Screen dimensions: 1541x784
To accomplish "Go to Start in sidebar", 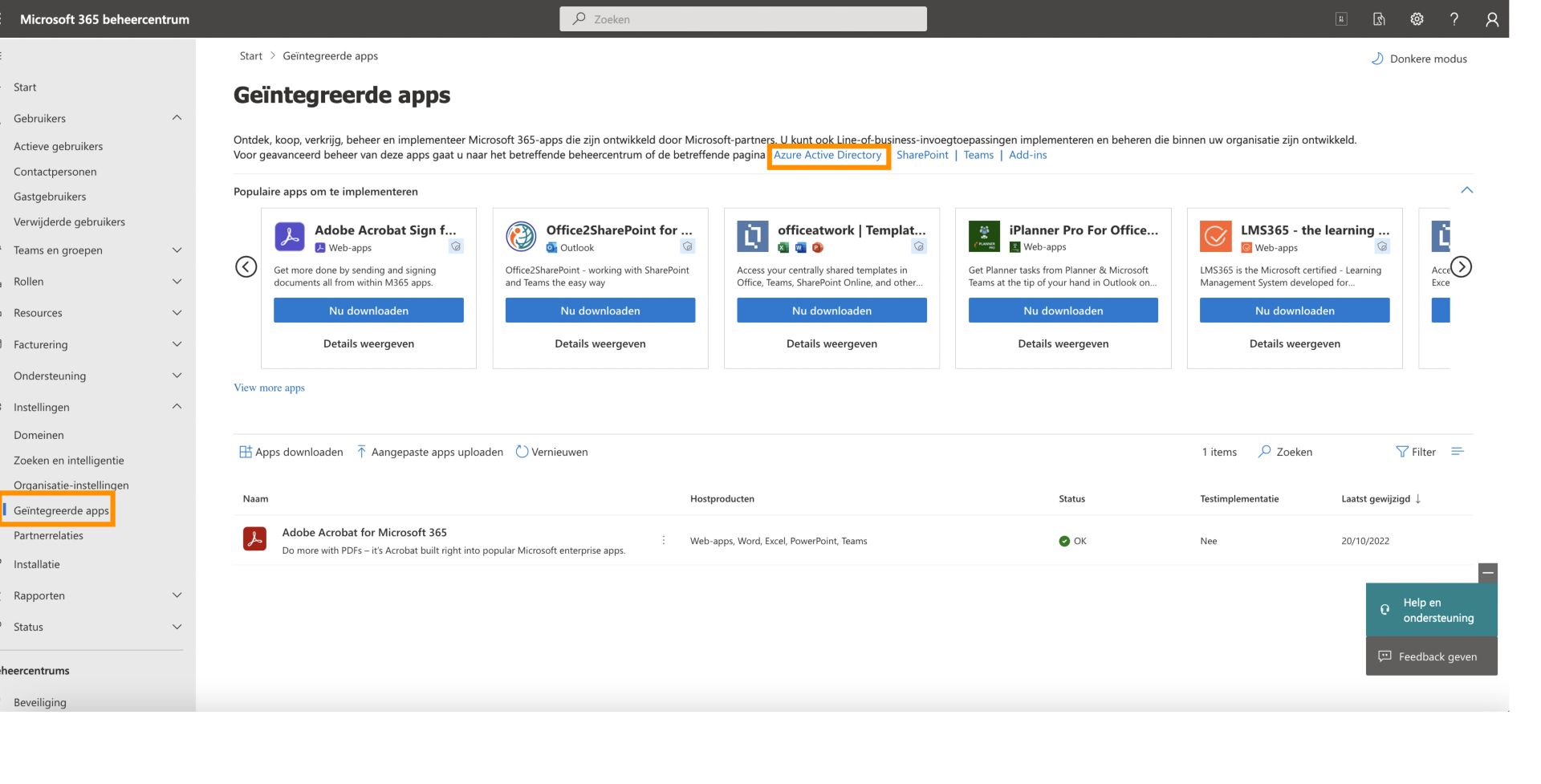I will 25,87.
